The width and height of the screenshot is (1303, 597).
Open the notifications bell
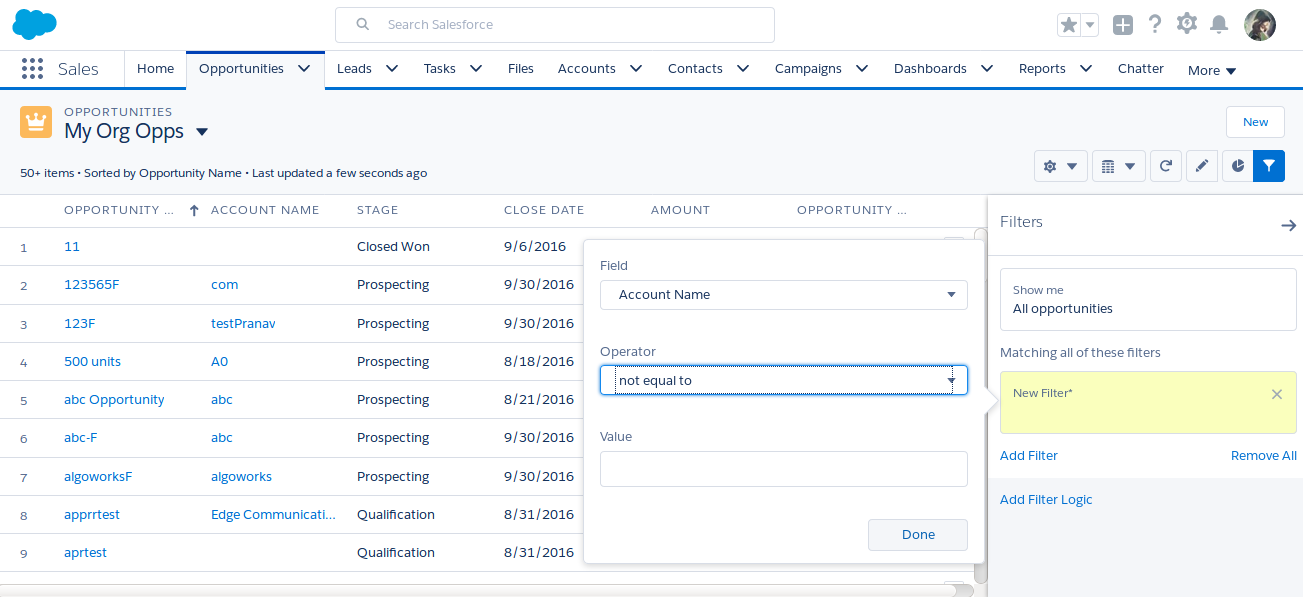[x=1218, y=24]
